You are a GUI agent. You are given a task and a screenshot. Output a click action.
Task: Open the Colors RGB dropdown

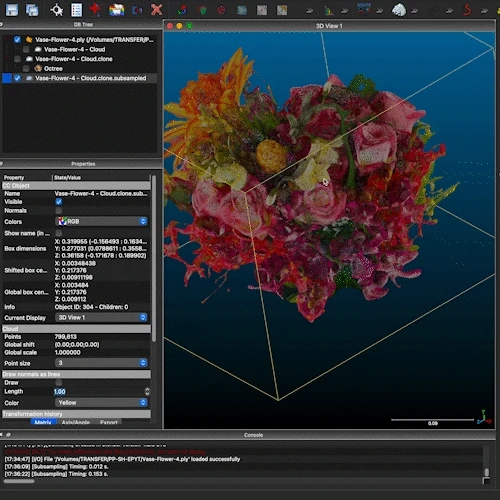101,221
